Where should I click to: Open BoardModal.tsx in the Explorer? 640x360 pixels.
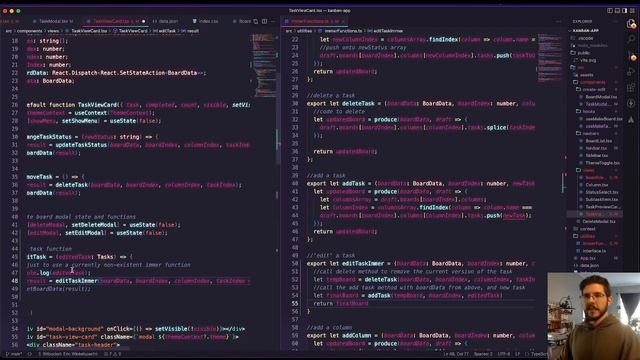(x=600, y=97)
